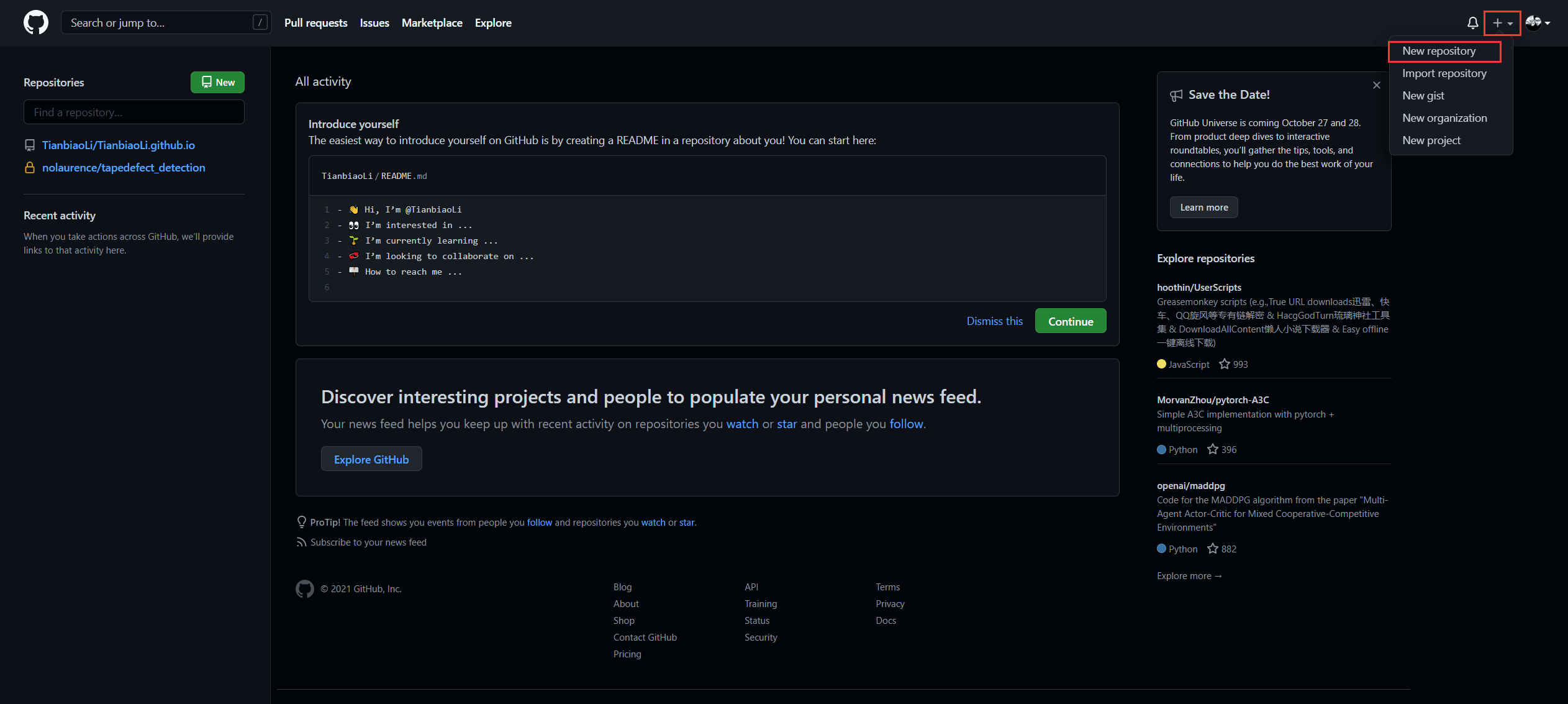Click the star icon for openai/maddpg

click(1212, 549)
